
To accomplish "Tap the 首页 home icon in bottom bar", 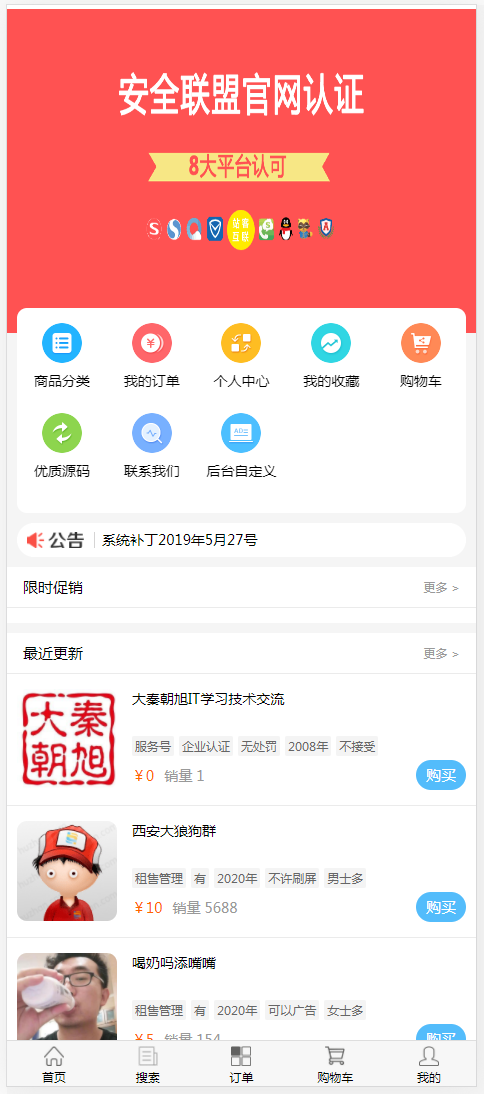I will tap(54, 1056).
